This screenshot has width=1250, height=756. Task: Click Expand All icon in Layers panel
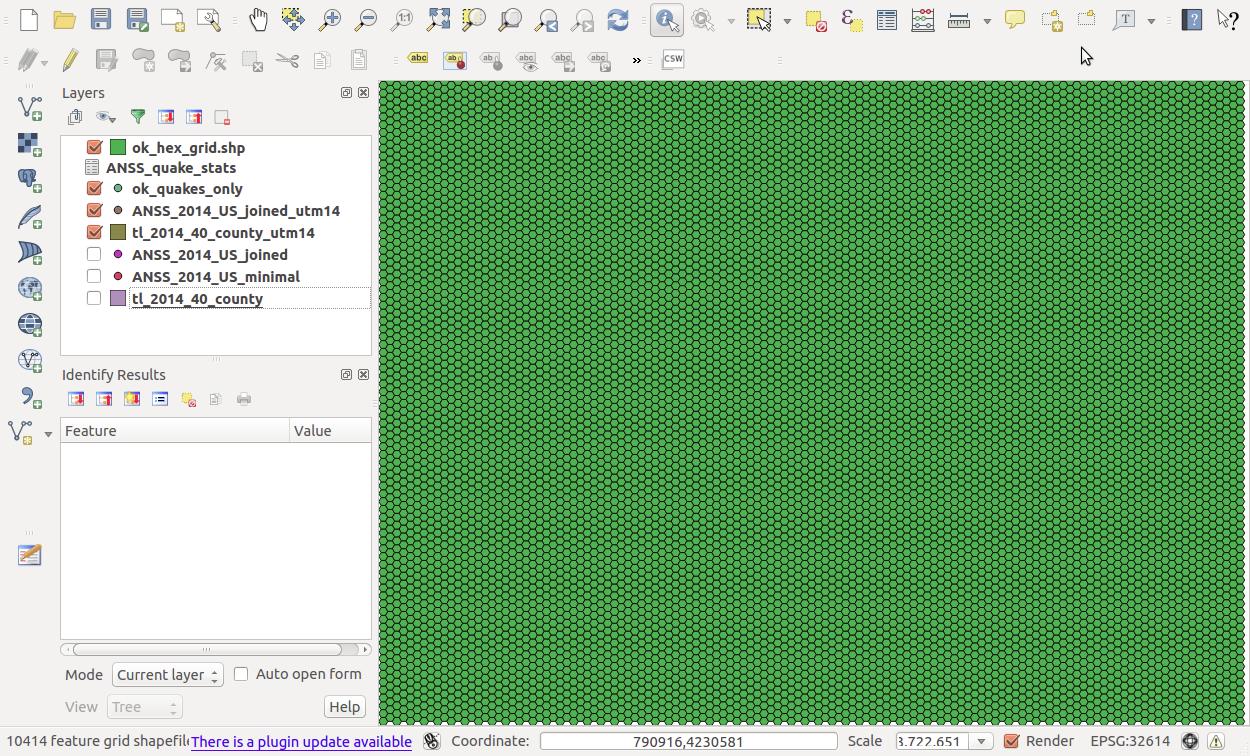[166, 118]
